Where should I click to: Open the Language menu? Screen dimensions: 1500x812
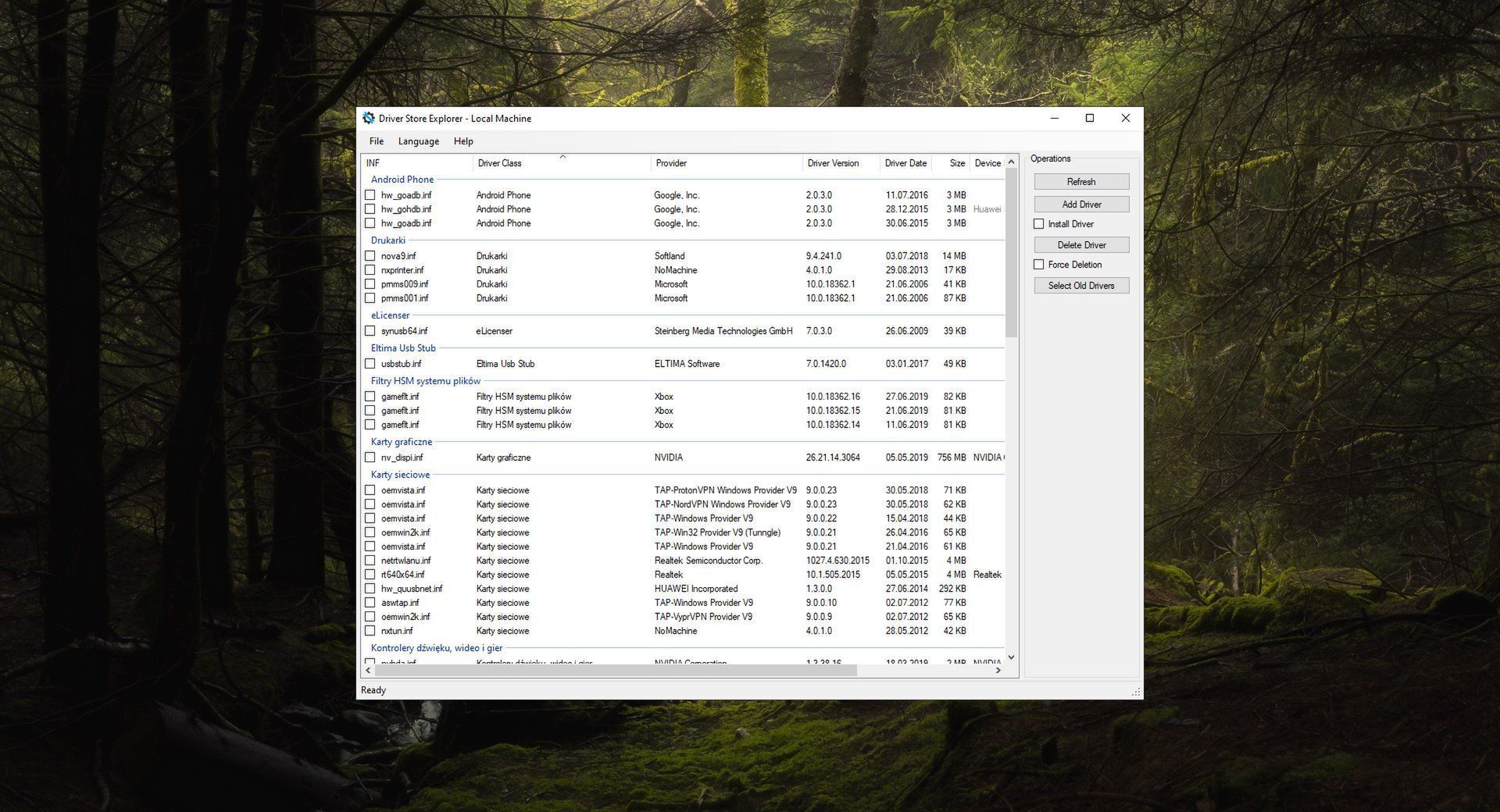click(x=419, y=141)
